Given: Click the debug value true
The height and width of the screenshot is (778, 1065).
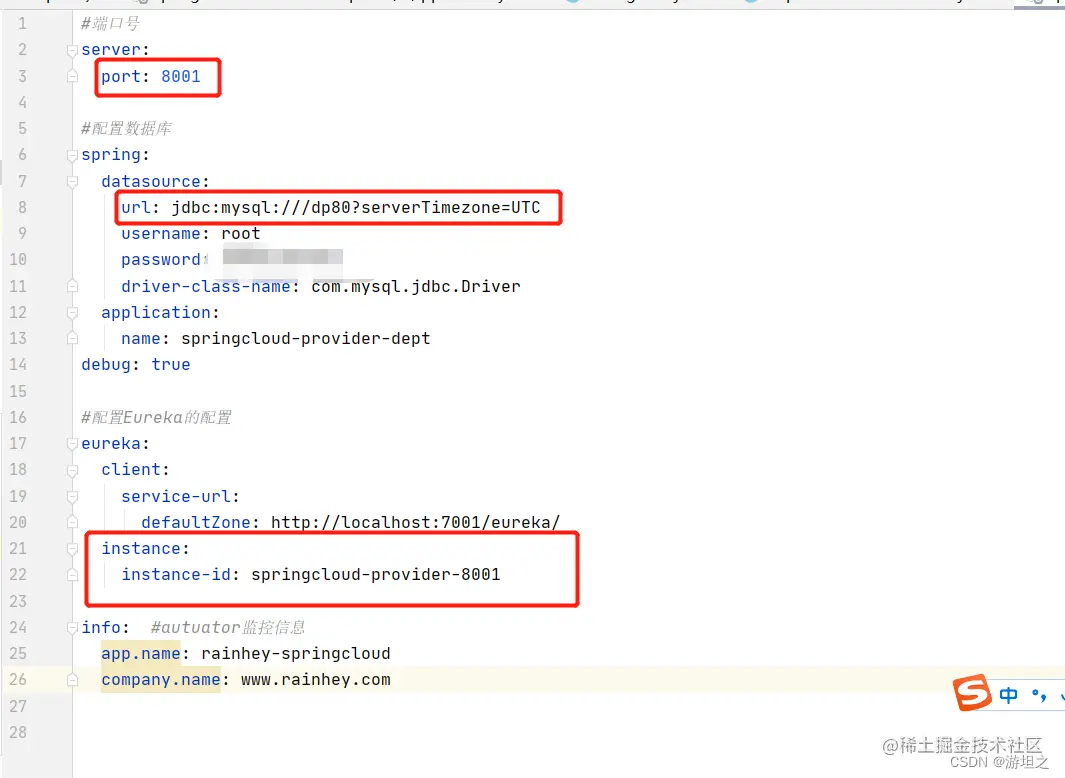Looking at the screenshot, I should pos(171,365).
